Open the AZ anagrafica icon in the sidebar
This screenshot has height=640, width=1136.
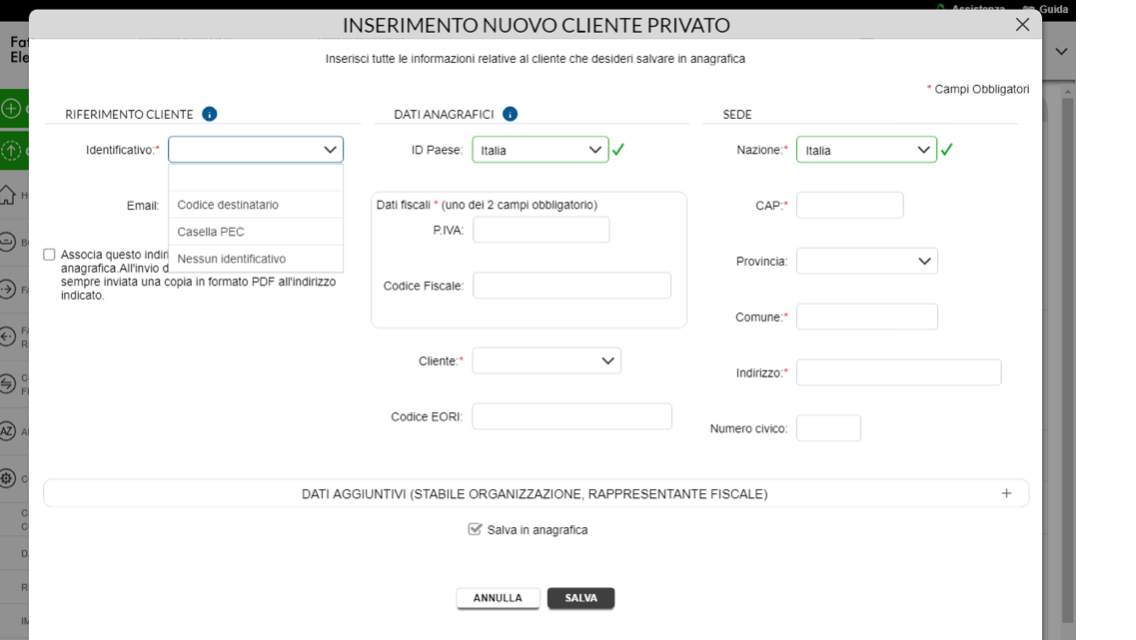(x=8, y=432)
